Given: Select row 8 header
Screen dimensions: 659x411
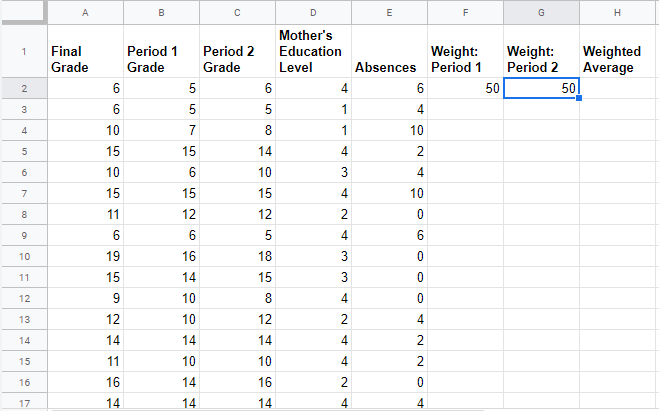Looking at the screenshot, I should (24, 214).
